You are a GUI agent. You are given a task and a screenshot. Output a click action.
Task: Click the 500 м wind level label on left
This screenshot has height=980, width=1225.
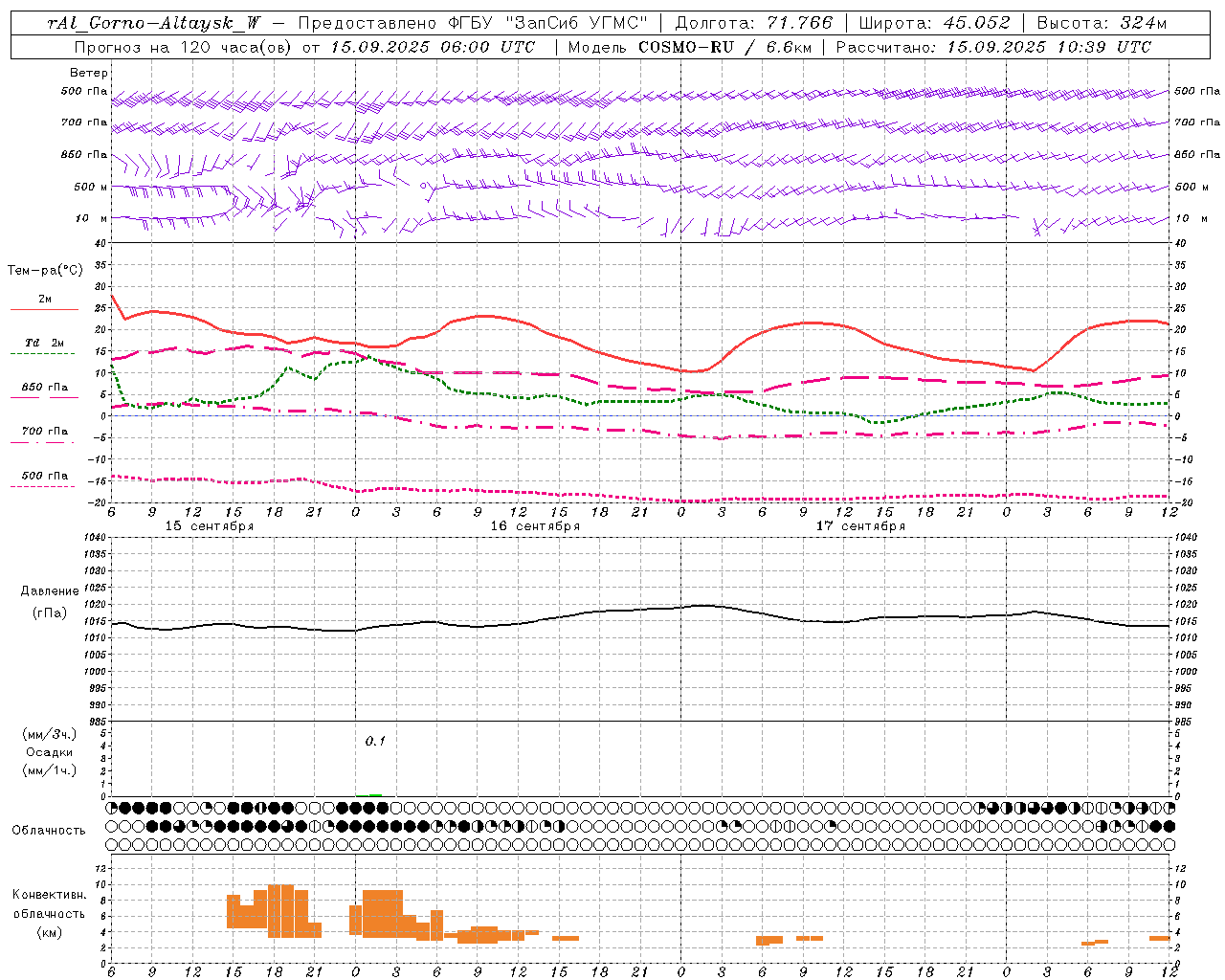pos(91,187)
